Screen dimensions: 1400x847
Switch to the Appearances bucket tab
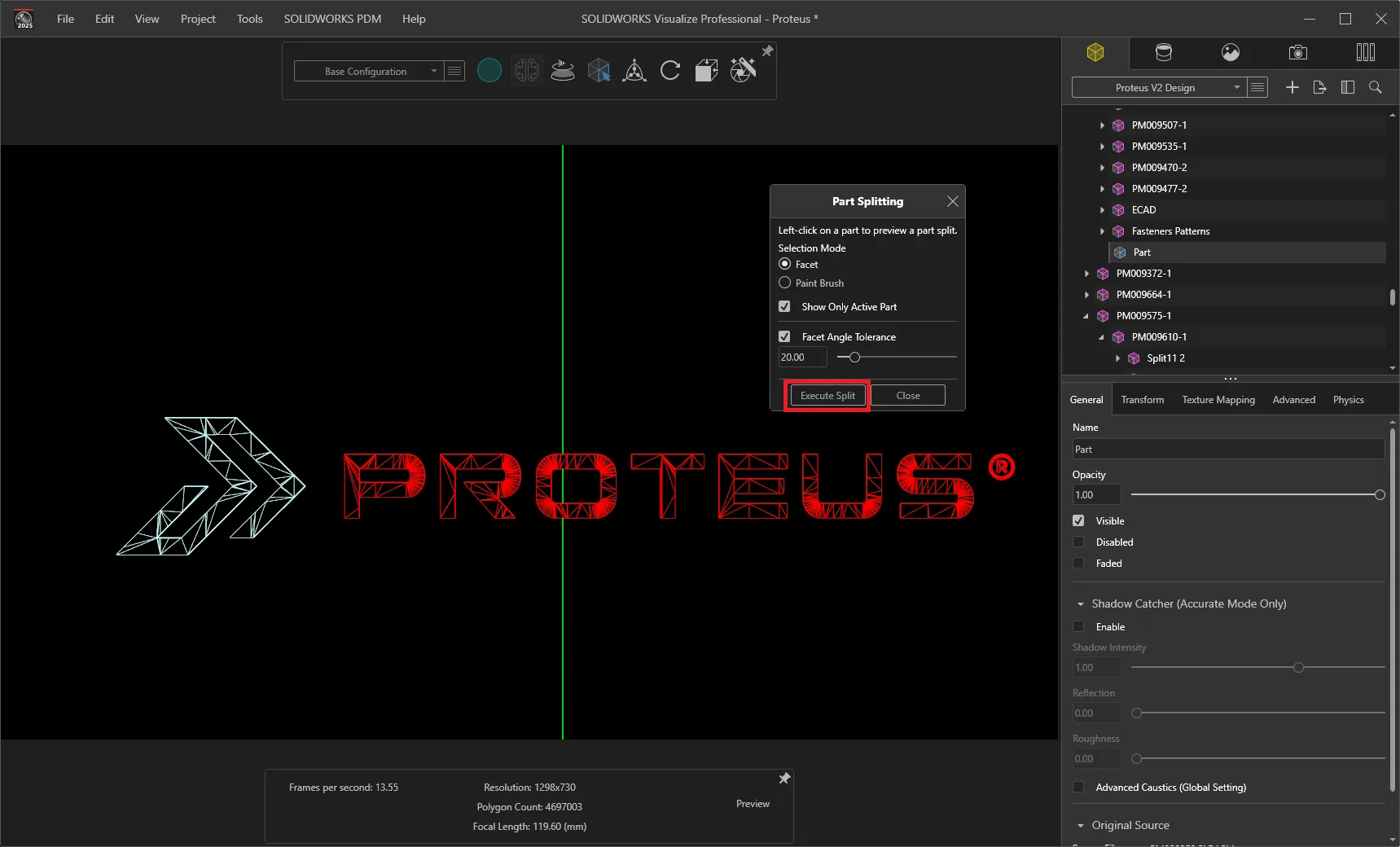tap(1164, 53)
